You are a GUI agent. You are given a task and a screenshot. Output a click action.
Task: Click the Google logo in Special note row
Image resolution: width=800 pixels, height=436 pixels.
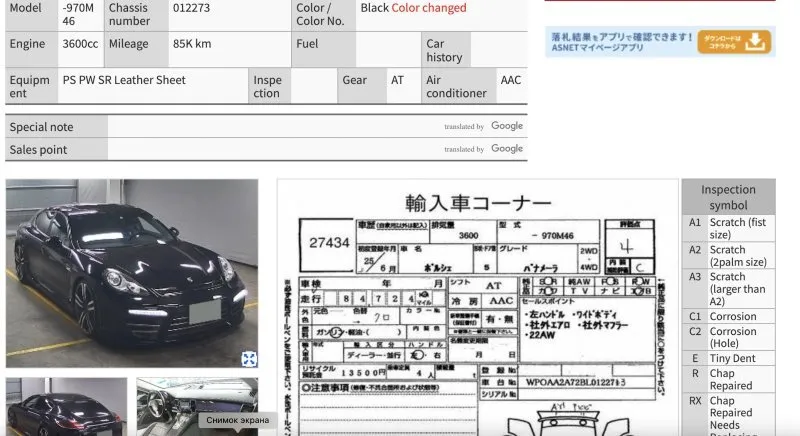(x=506, y=126)
